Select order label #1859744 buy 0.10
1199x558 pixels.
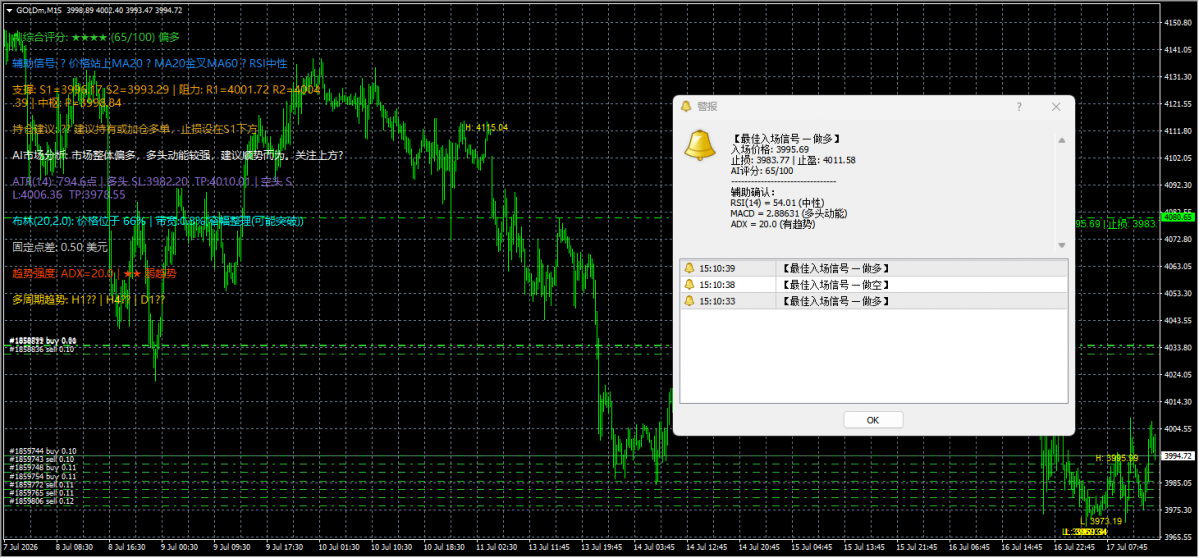click(x=43, y=451)
